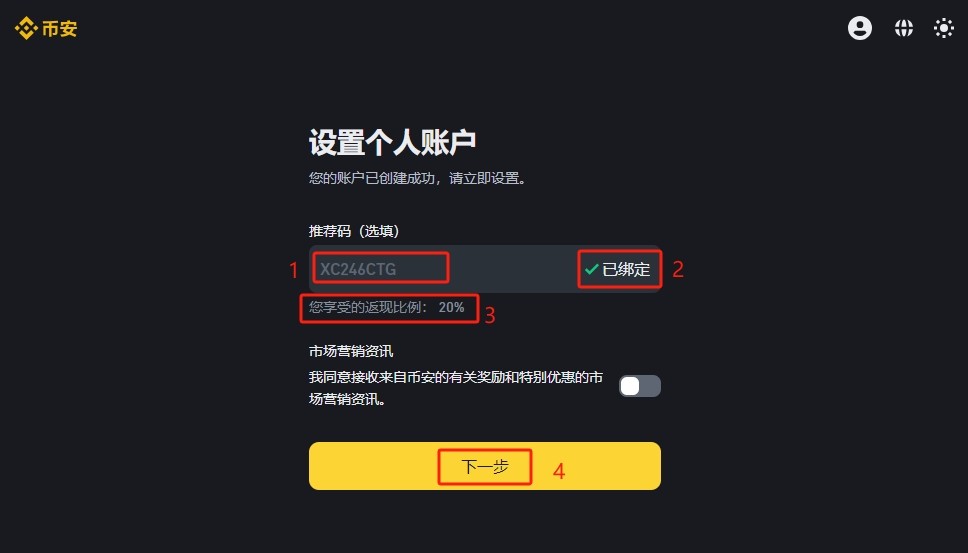Click red annotation number 4
The image size is (968, 553).
[x=559, y=472]
